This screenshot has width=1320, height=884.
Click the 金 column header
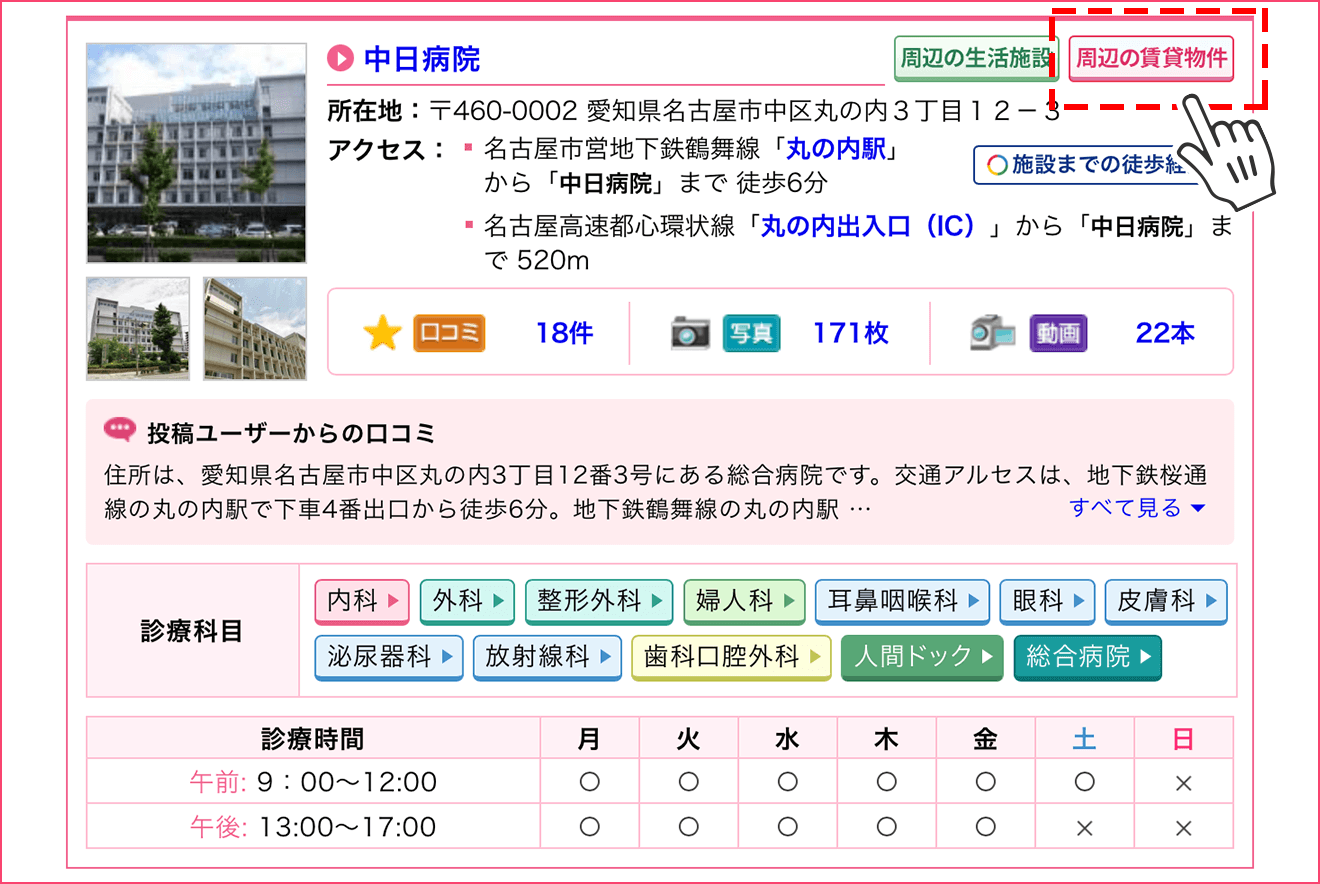coord(985,739)
